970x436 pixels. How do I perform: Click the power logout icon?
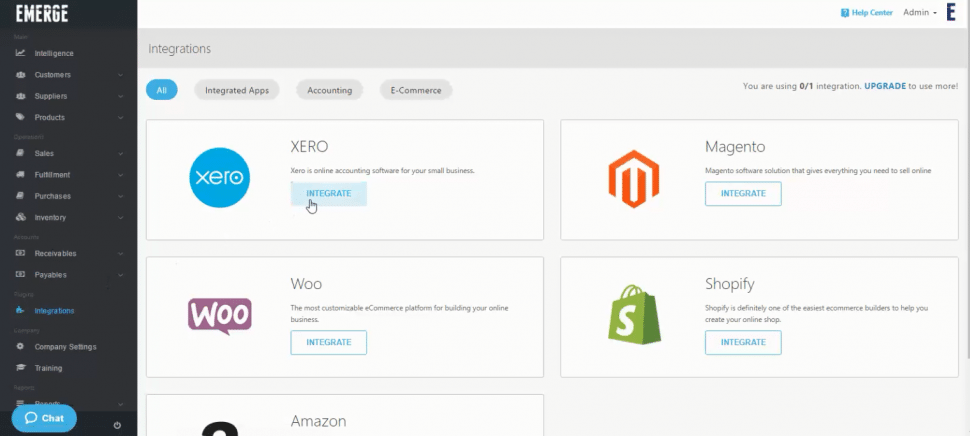pyautogui.click(x=118, y=425)
